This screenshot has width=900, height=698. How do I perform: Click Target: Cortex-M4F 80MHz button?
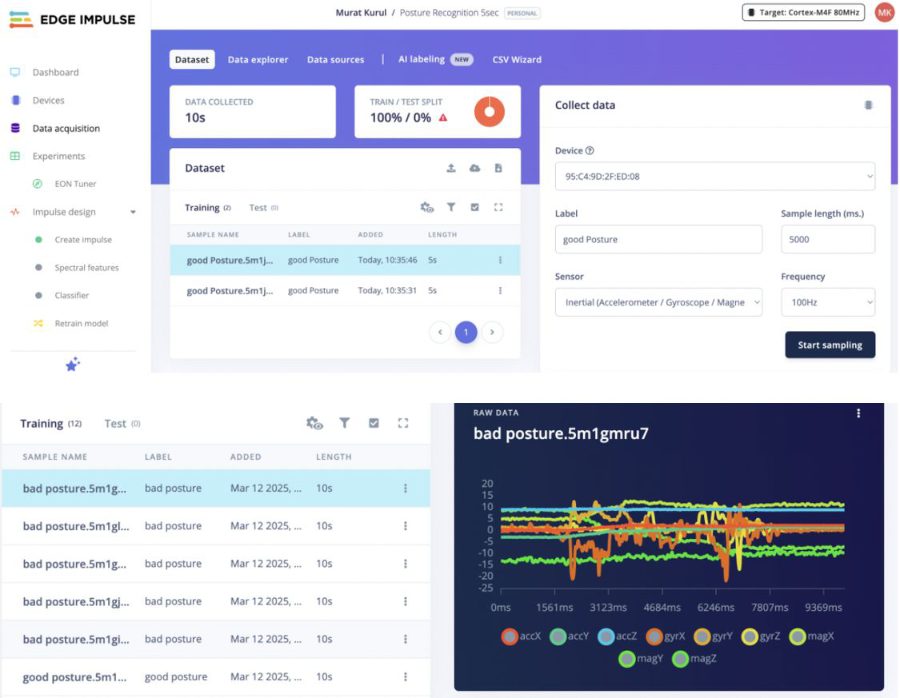803,12
